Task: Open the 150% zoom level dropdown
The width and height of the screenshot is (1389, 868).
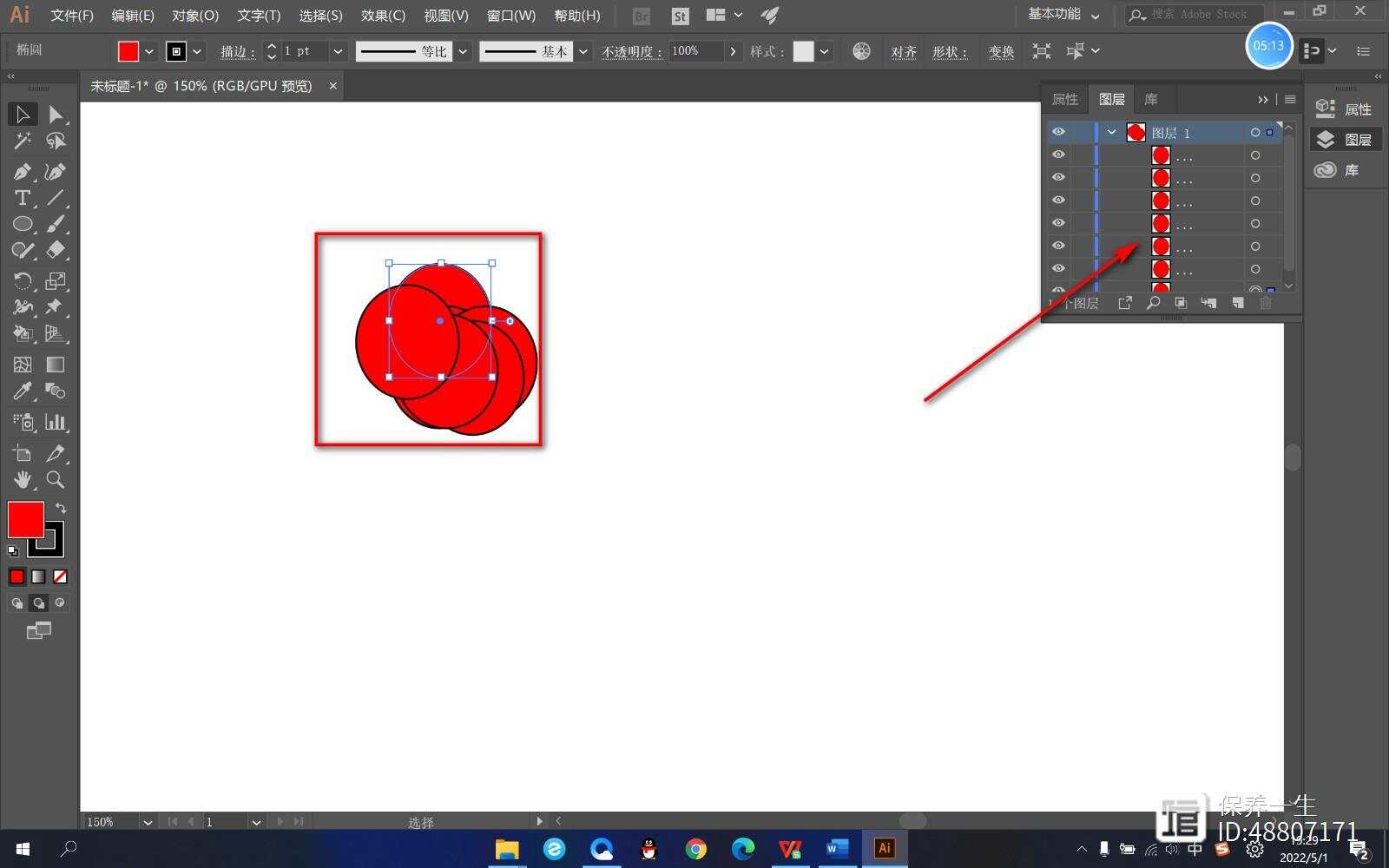Action: click(x=148, y=822)
